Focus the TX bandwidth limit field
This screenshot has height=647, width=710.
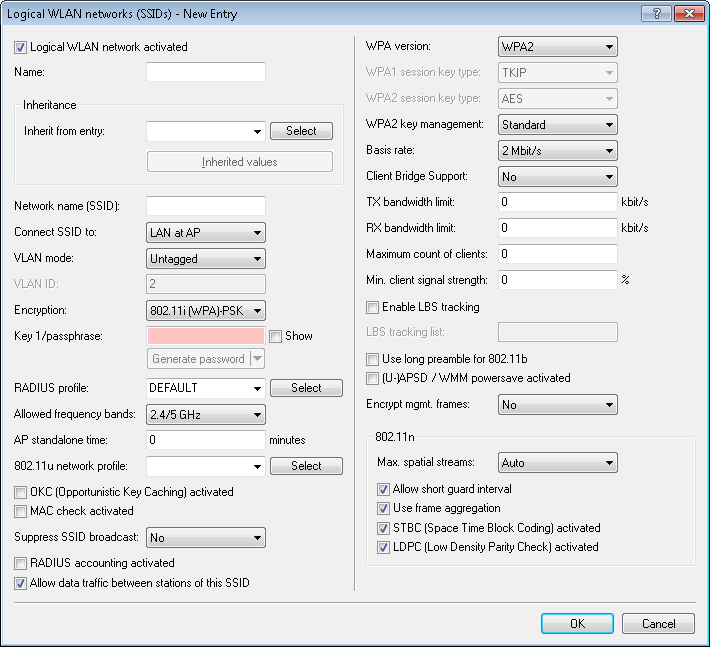pos(557,202)
